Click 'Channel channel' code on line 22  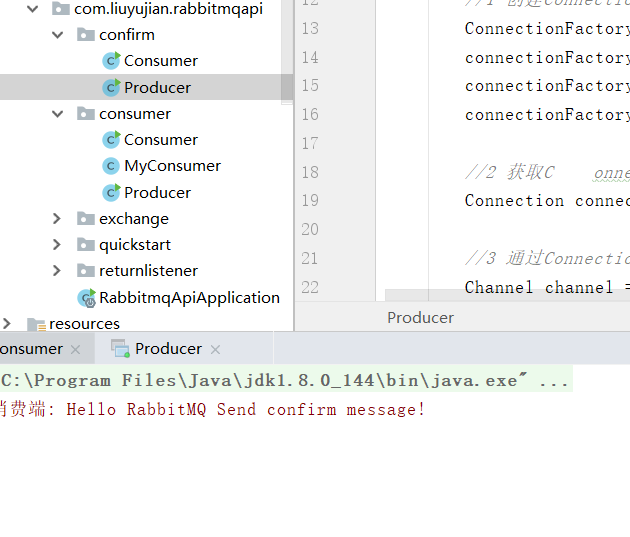pyautogui.click(x=539, y=288)
